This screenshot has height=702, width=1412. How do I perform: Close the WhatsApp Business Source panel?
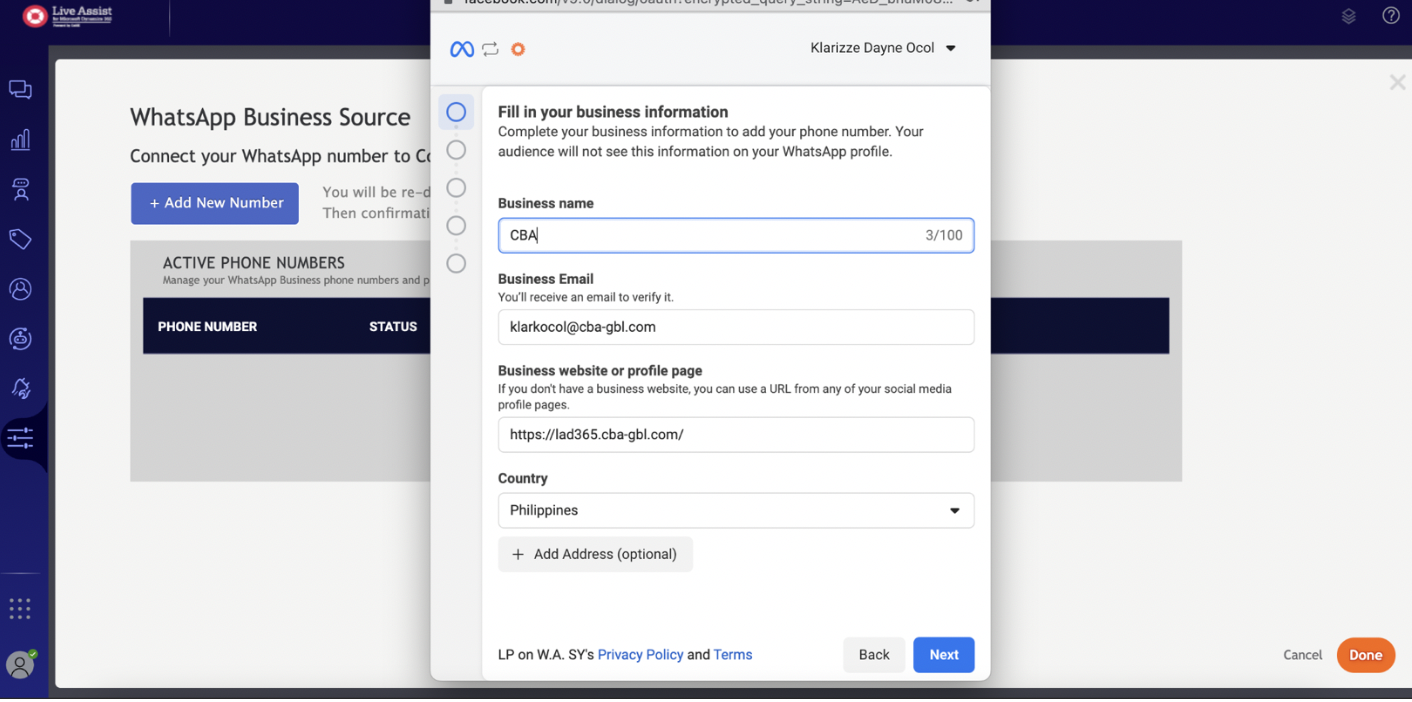tap(1397, 83)
